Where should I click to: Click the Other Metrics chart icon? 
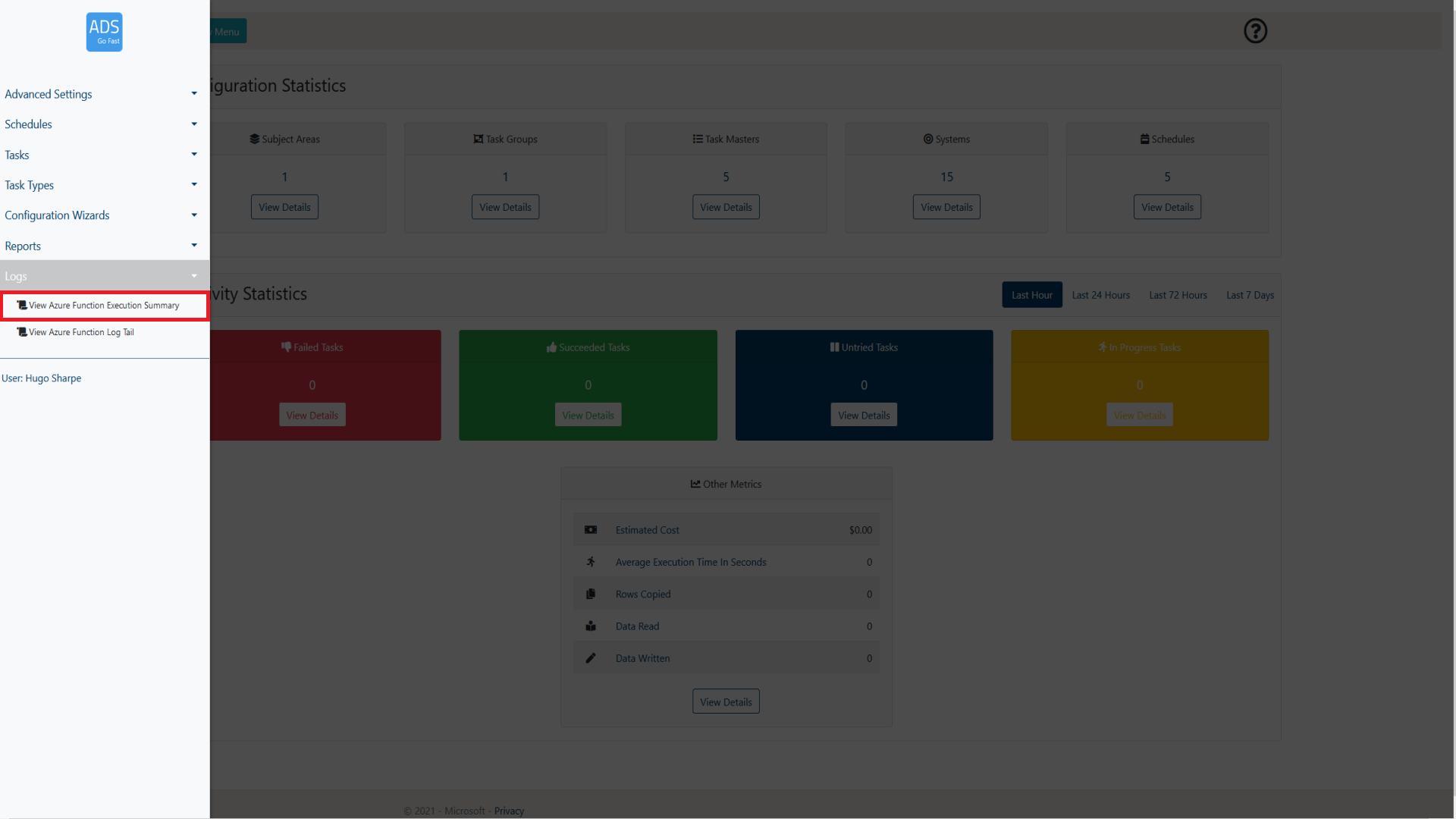pos(695,484)
